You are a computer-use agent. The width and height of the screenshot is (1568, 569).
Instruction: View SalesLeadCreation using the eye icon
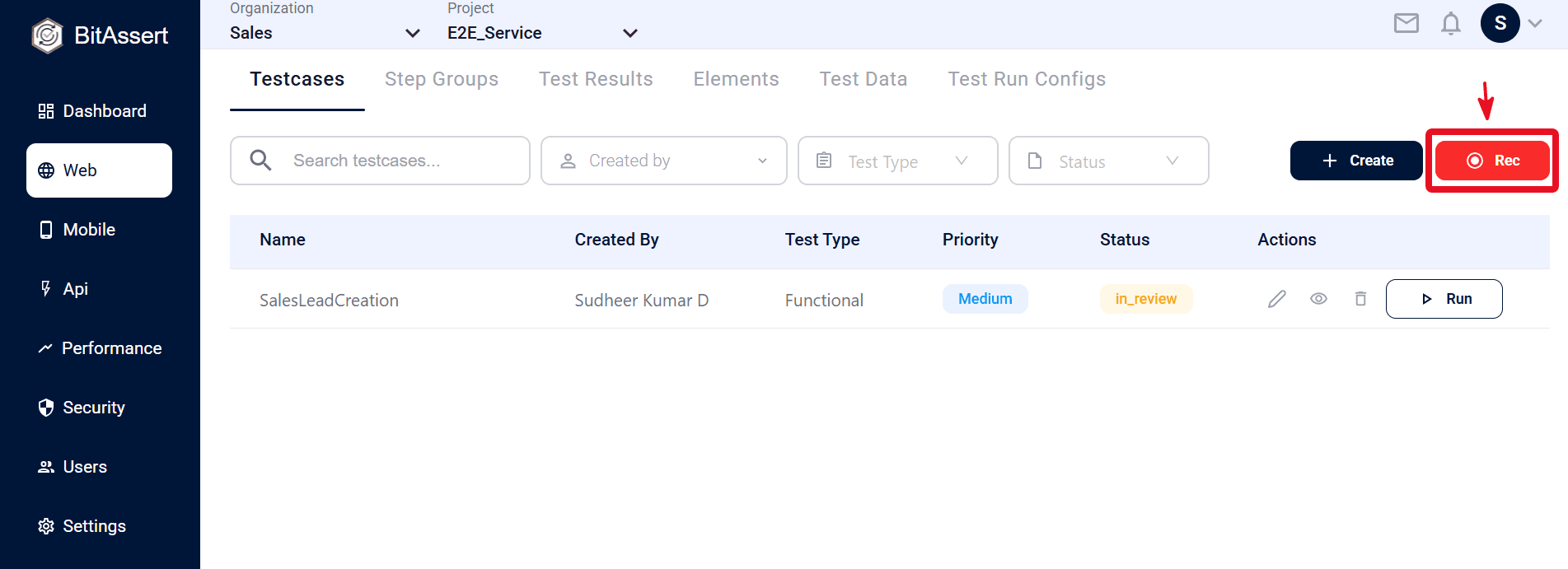point(1318,299)
